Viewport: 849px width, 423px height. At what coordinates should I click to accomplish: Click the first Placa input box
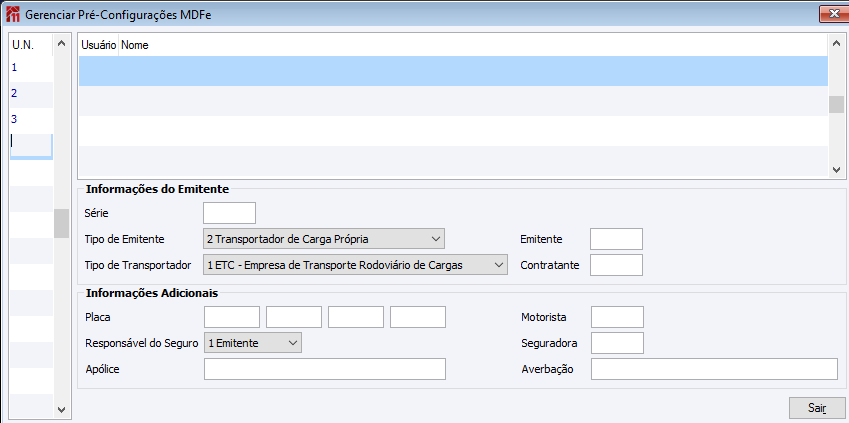232,317
